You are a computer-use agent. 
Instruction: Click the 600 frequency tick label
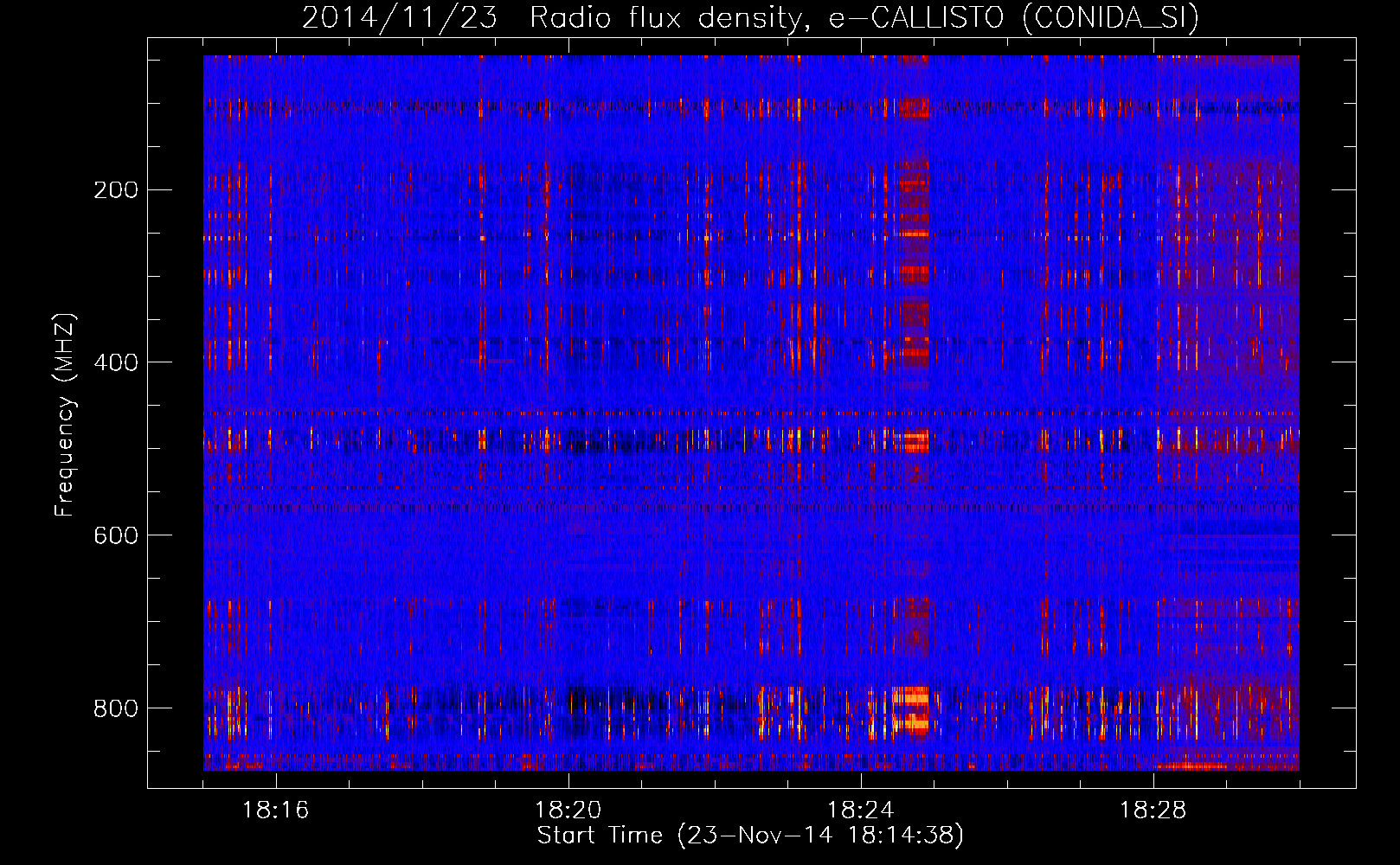tap(116, 535)
